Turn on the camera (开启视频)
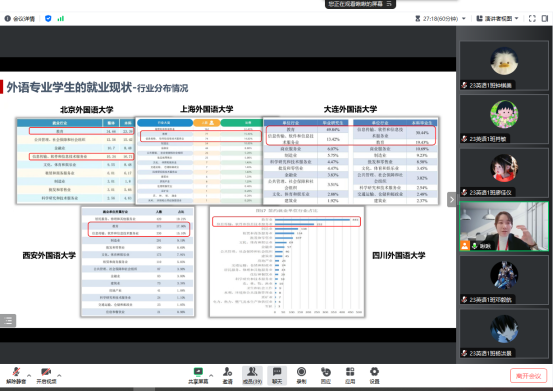Image resolution: width=554 pixels, height=392 pixels. click(x=46, y=375)
